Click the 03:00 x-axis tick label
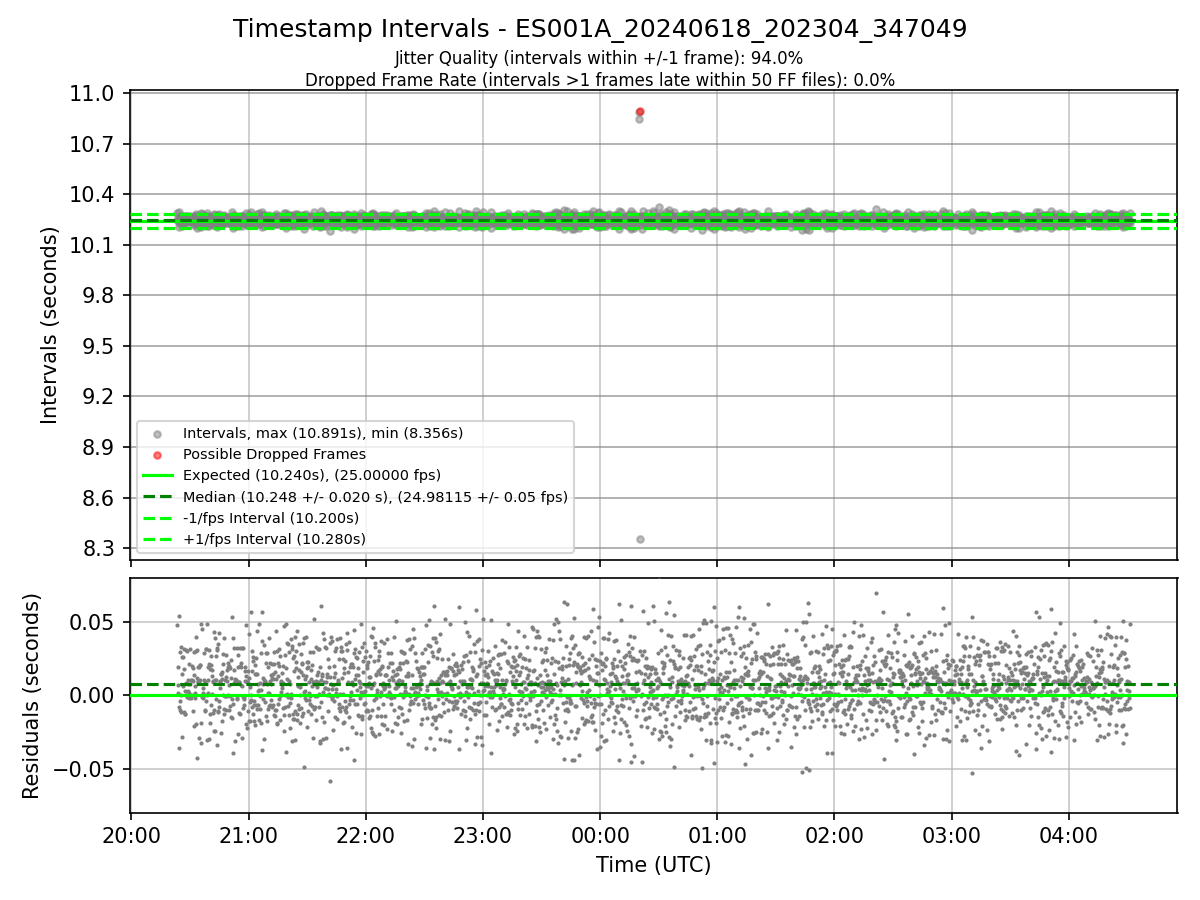1200x900 pixels. pos(952,835)
